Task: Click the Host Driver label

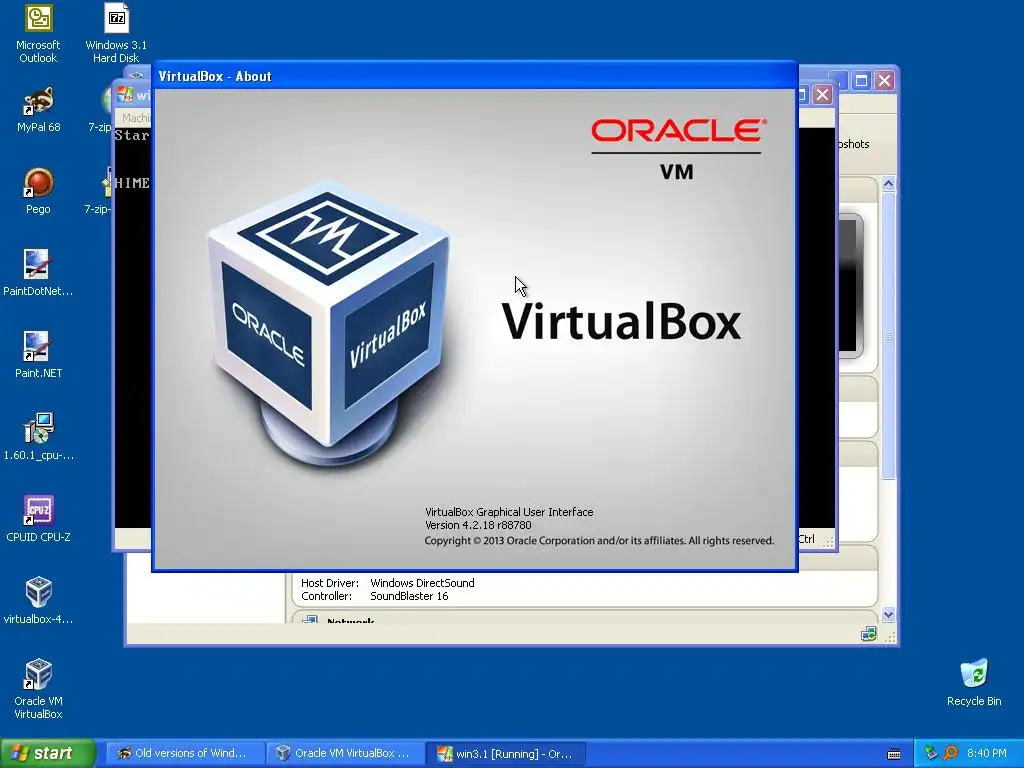Action: 330,583
